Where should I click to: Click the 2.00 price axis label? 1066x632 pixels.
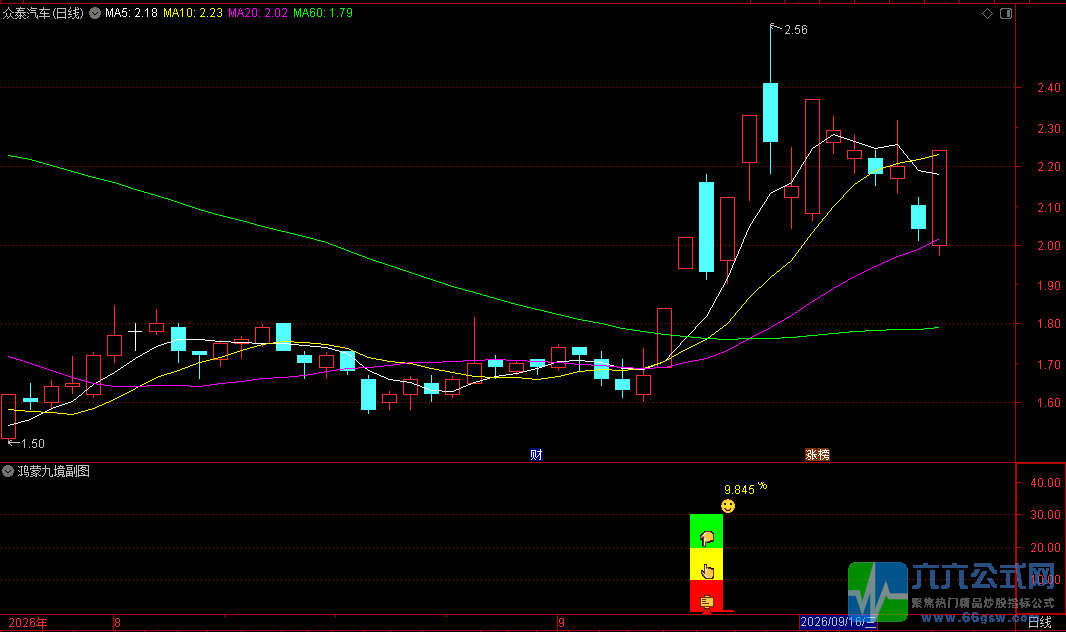coord(1048,245)
